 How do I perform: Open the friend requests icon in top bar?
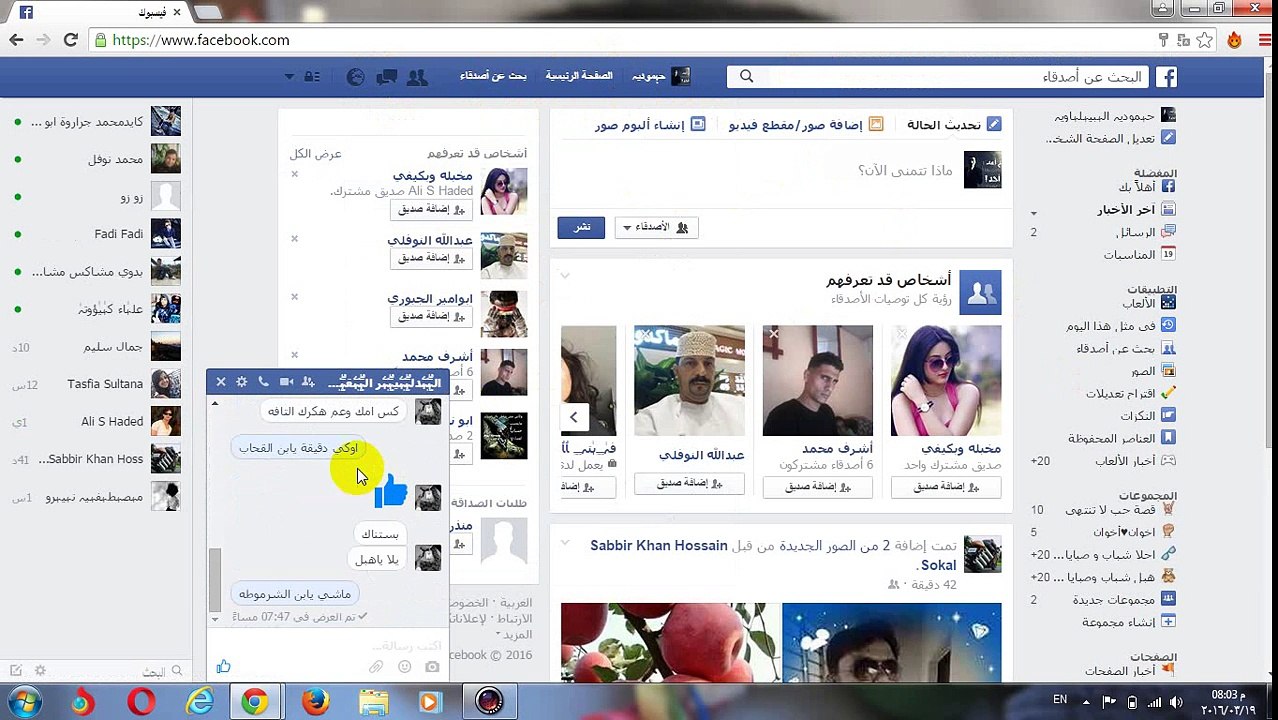417,77
